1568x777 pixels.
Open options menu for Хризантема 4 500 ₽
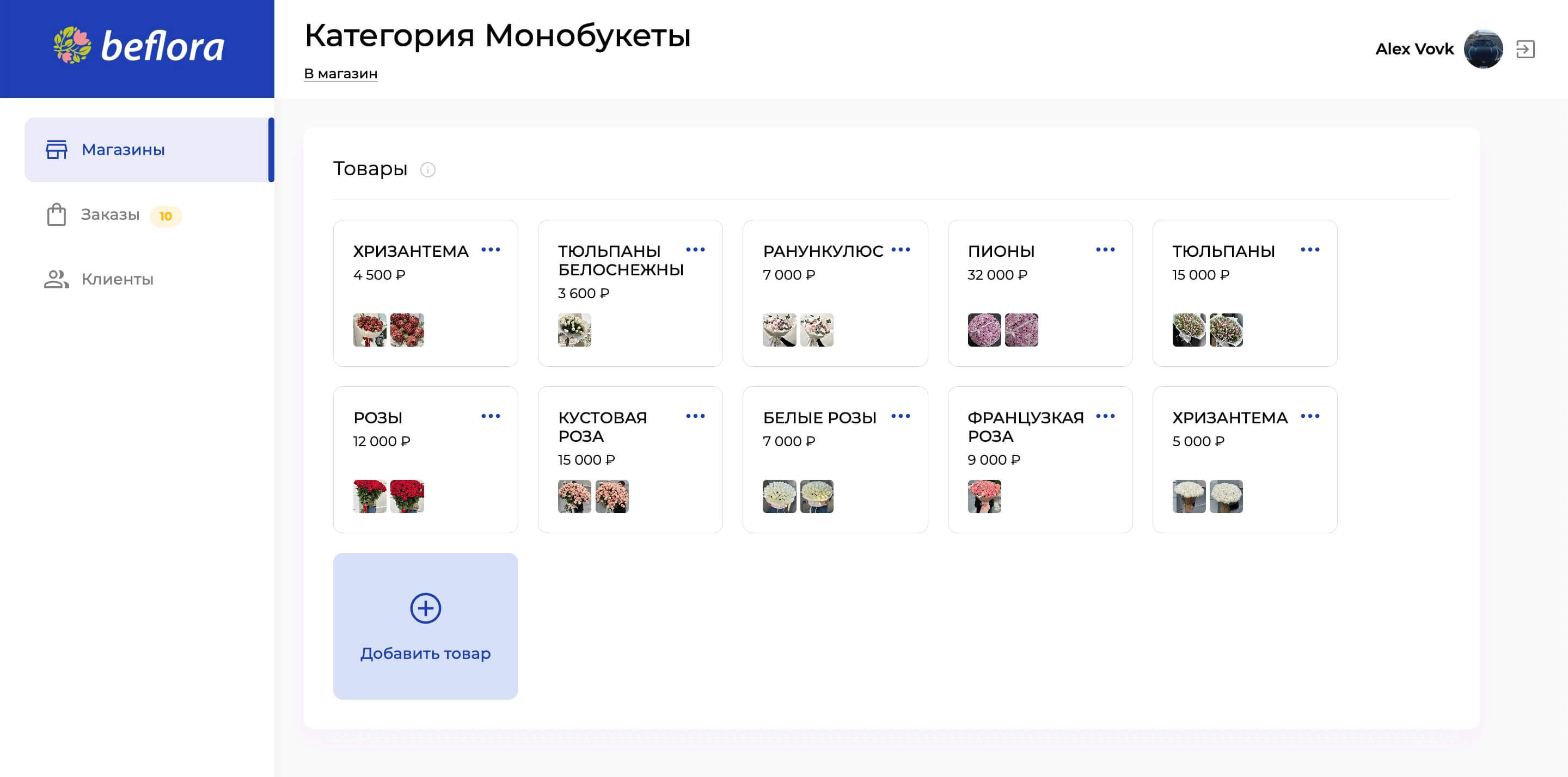(491, 249)
